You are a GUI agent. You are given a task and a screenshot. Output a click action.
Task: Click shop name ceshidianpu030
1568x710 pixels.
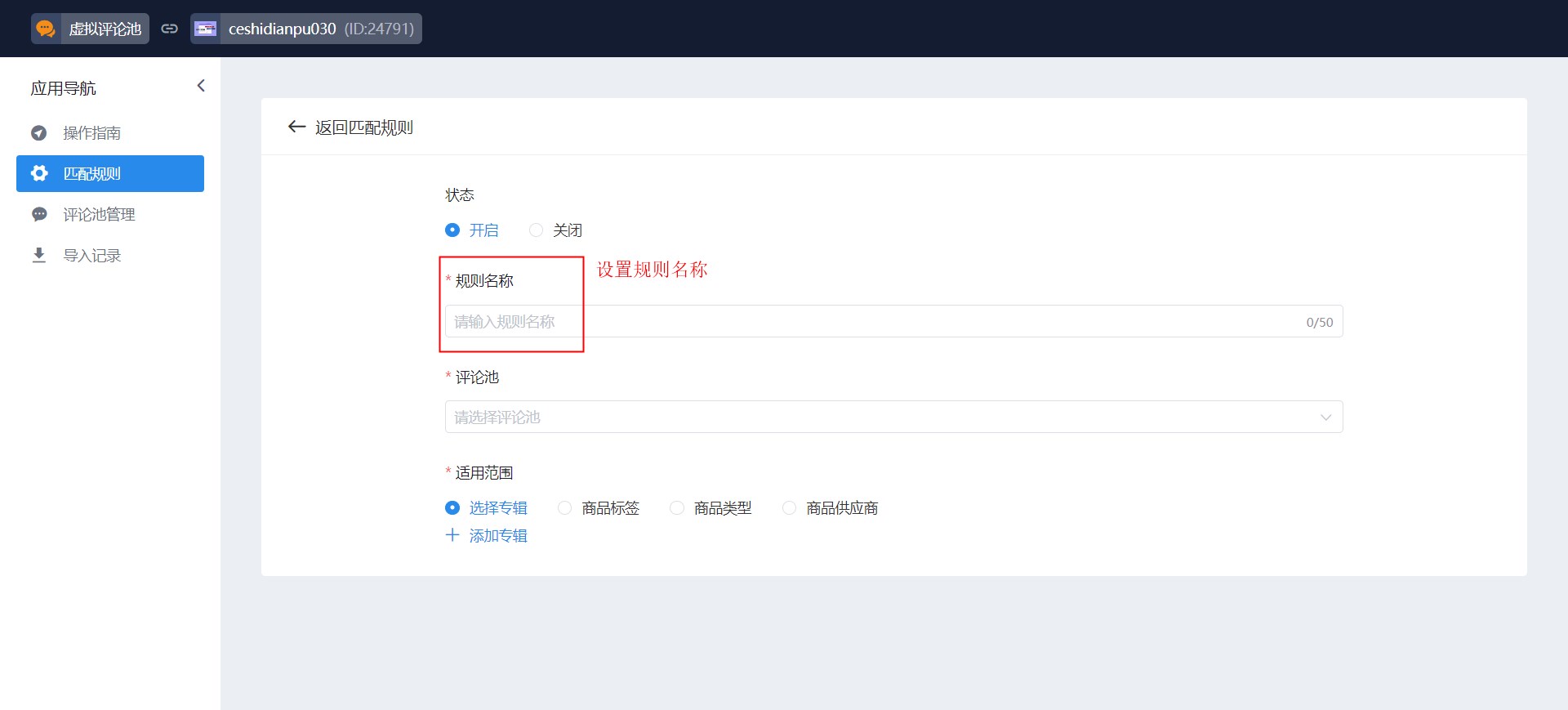pos(282,29)
